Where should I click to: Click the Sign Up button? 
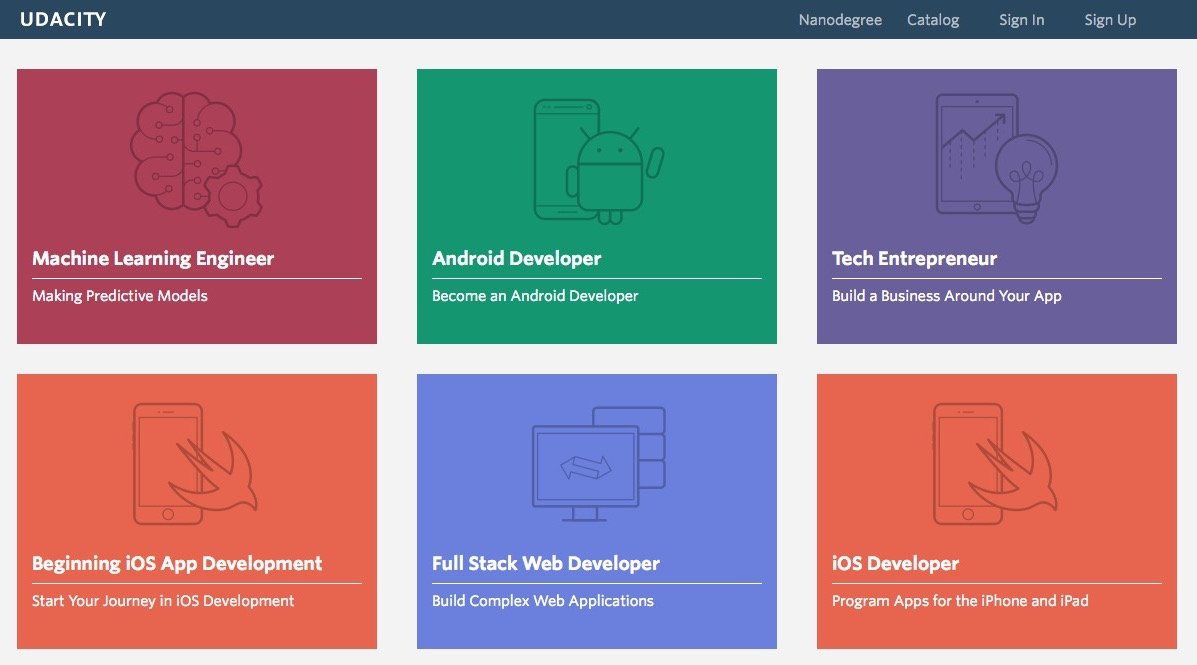(1110, 20)
